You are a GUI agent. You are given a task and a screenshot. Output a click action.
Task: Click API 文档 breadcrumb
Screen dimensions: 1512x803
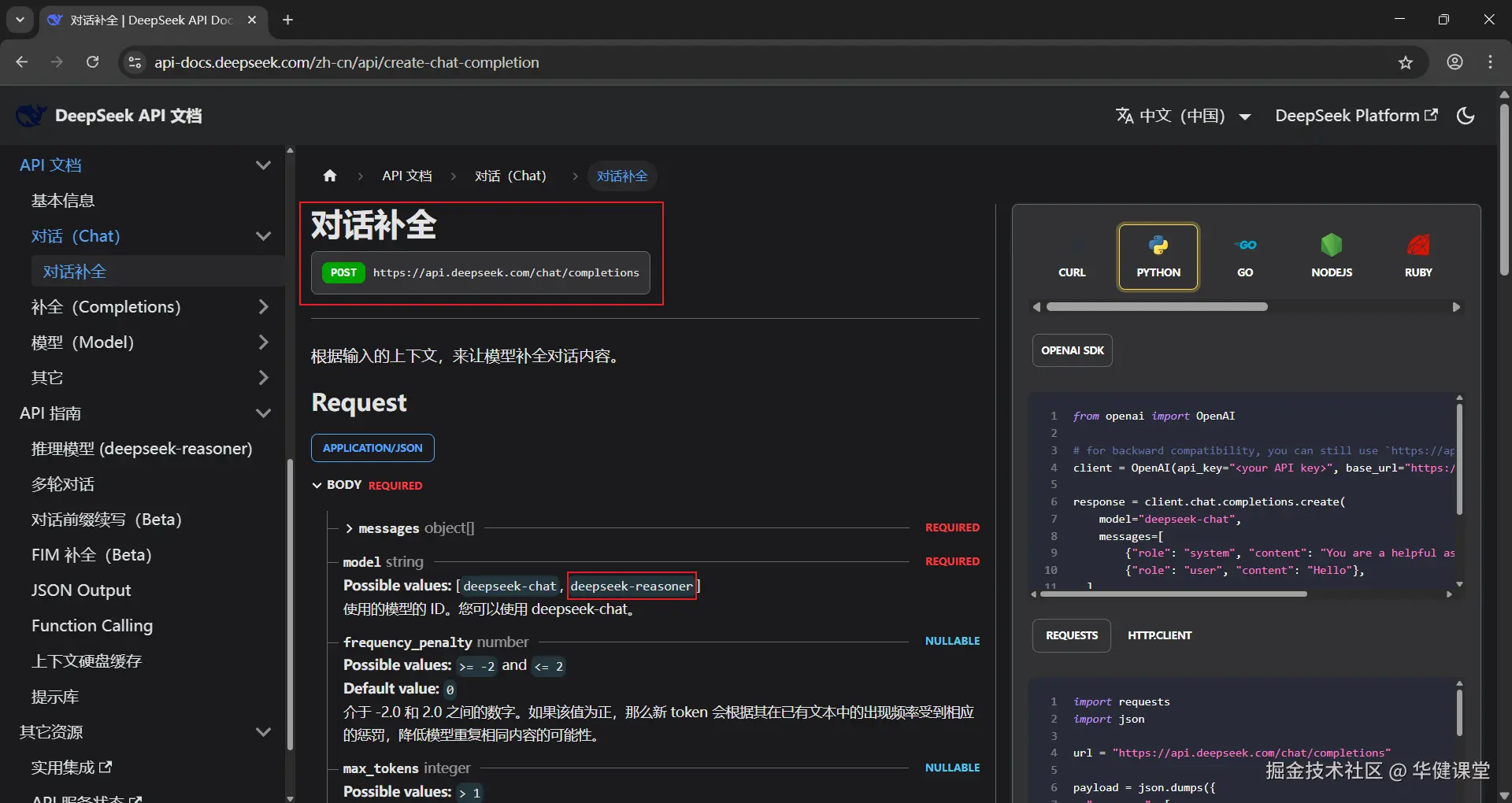(x=407, y=176)
